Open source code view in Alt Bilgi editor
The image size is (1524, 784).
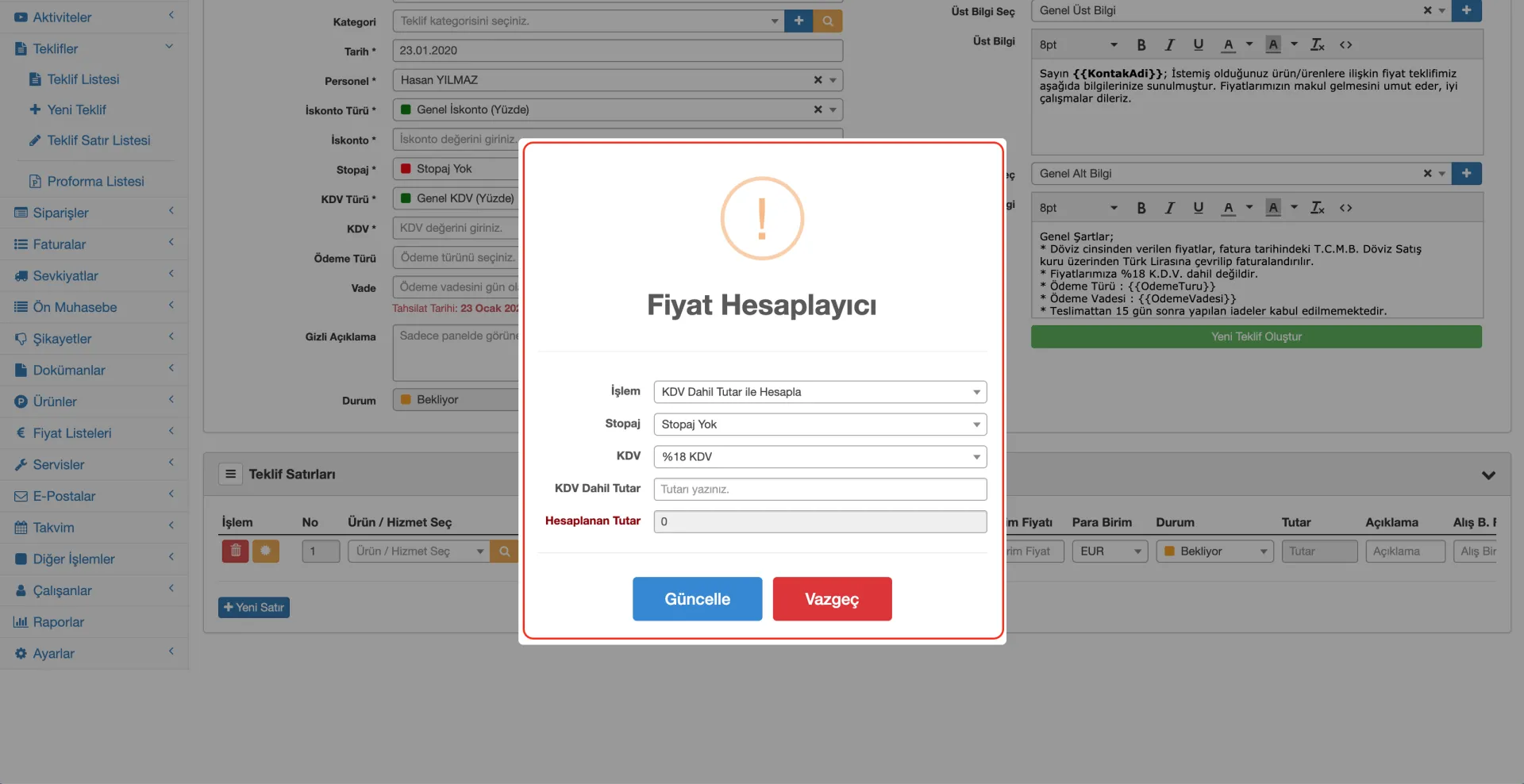tap(1345, 208)
